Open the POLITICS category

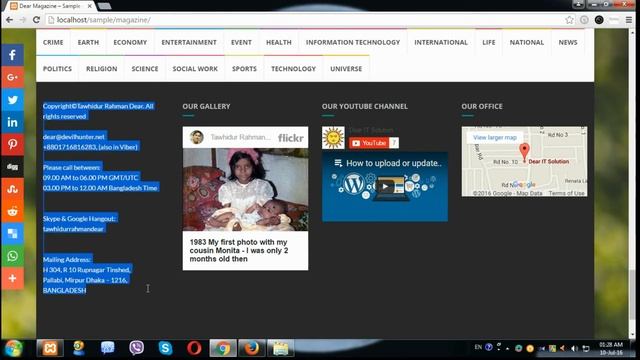point(57,69)
